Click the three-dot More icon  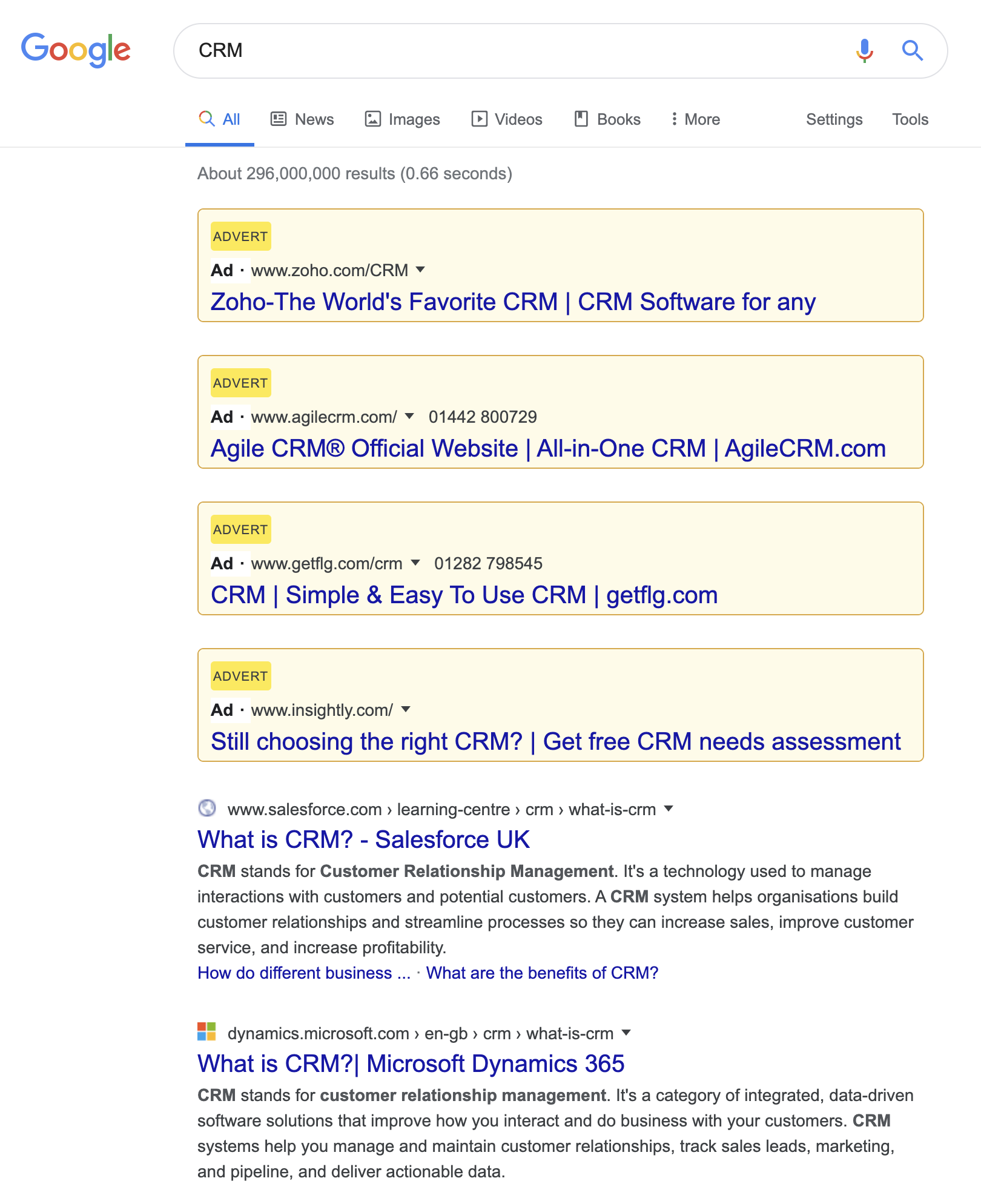coord(674,119)
